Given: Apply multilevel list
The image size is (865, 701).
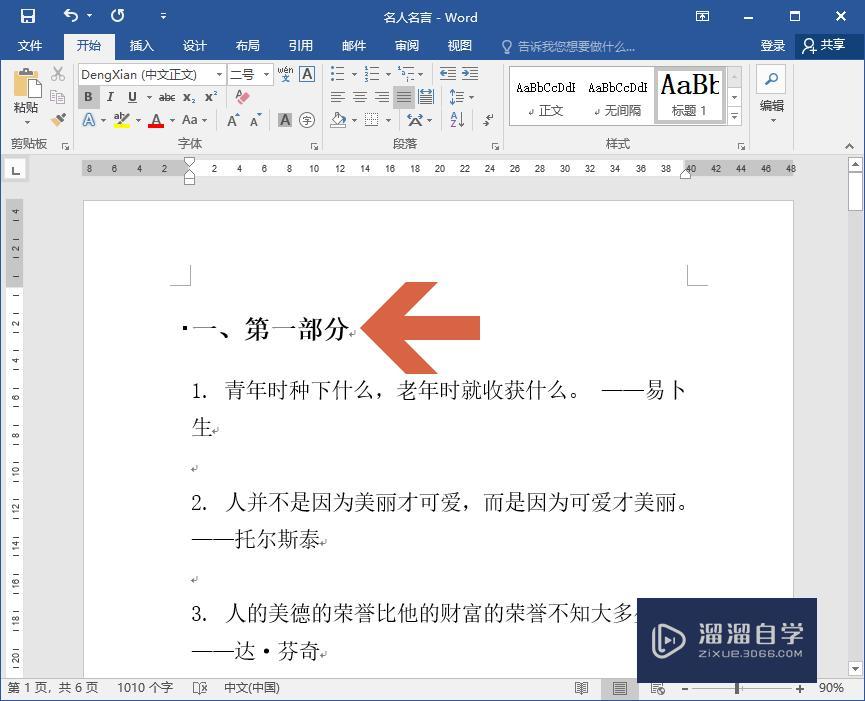Looking at the screenshot, I should (x=407, y=73).
